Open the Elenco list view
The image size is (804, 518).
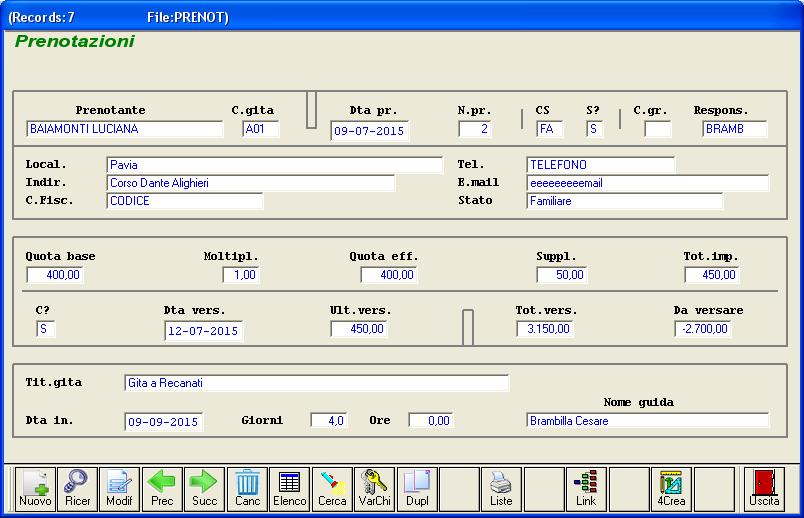coord(289,489)
